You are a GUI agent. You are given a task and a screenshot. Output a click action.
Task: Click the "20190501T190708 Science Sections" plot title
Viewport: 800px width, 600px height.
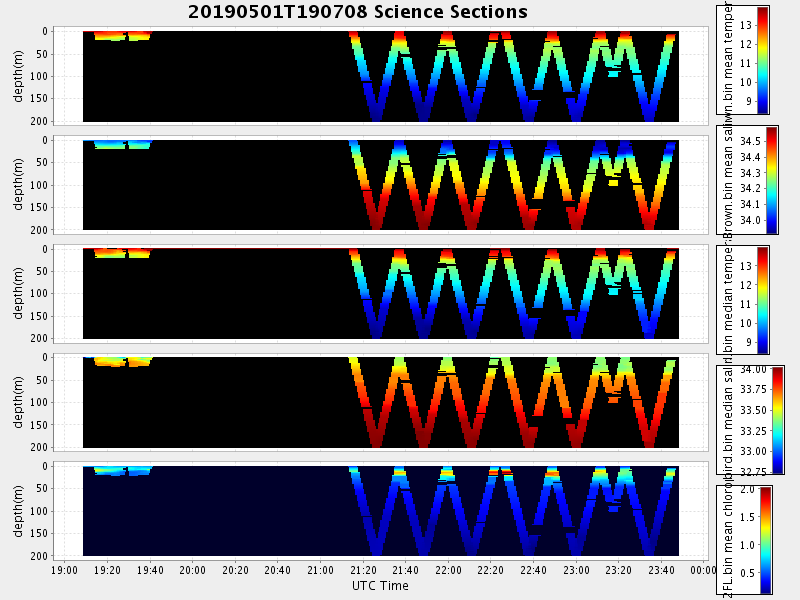(x=357, y=12)
